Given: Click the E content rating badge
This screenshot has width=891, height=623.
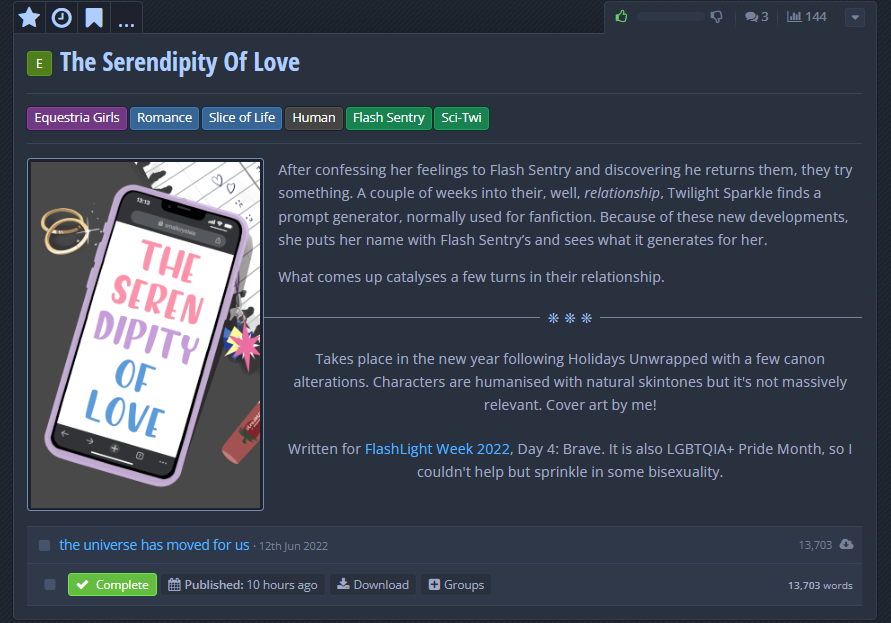Looking at the screenshot, I should (39, 63).
